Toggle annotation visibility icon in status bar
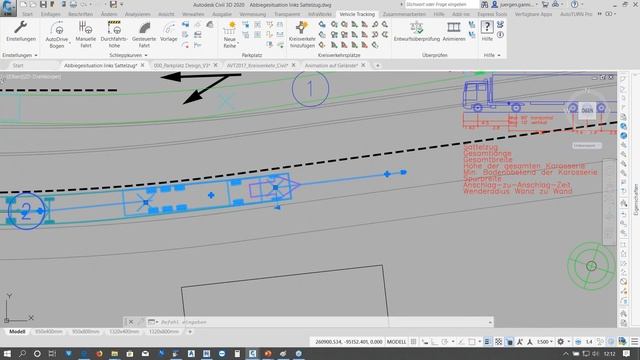 [x=520, y=342]
